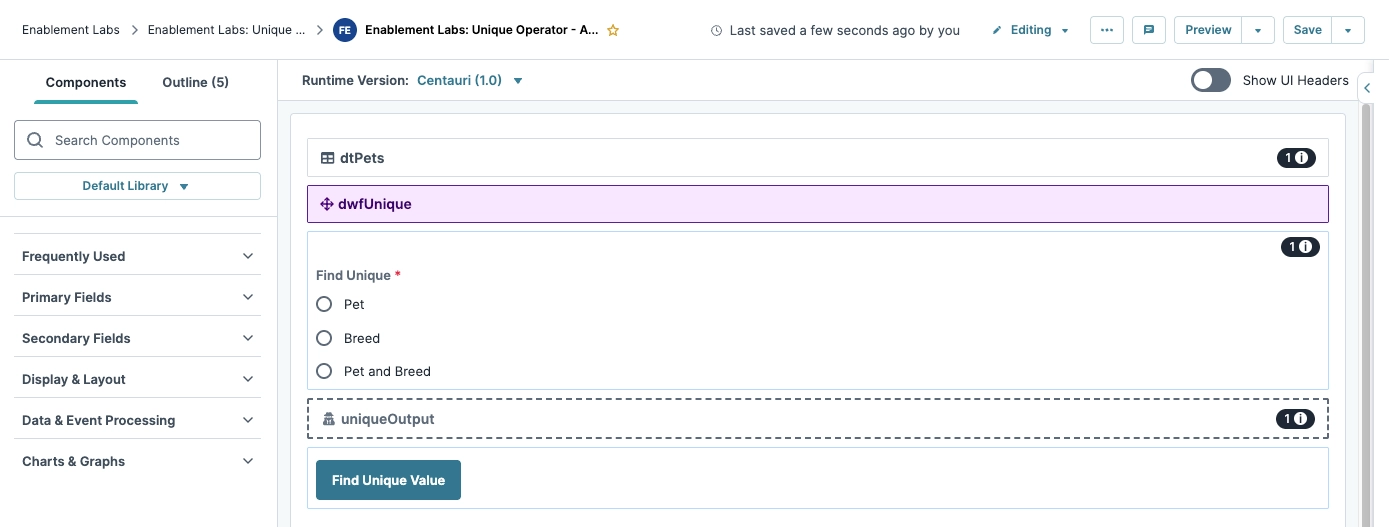Click the last-saved clock icon
Image resolution: width=1389 pixels, height=527 pixels.
(716, 31)
